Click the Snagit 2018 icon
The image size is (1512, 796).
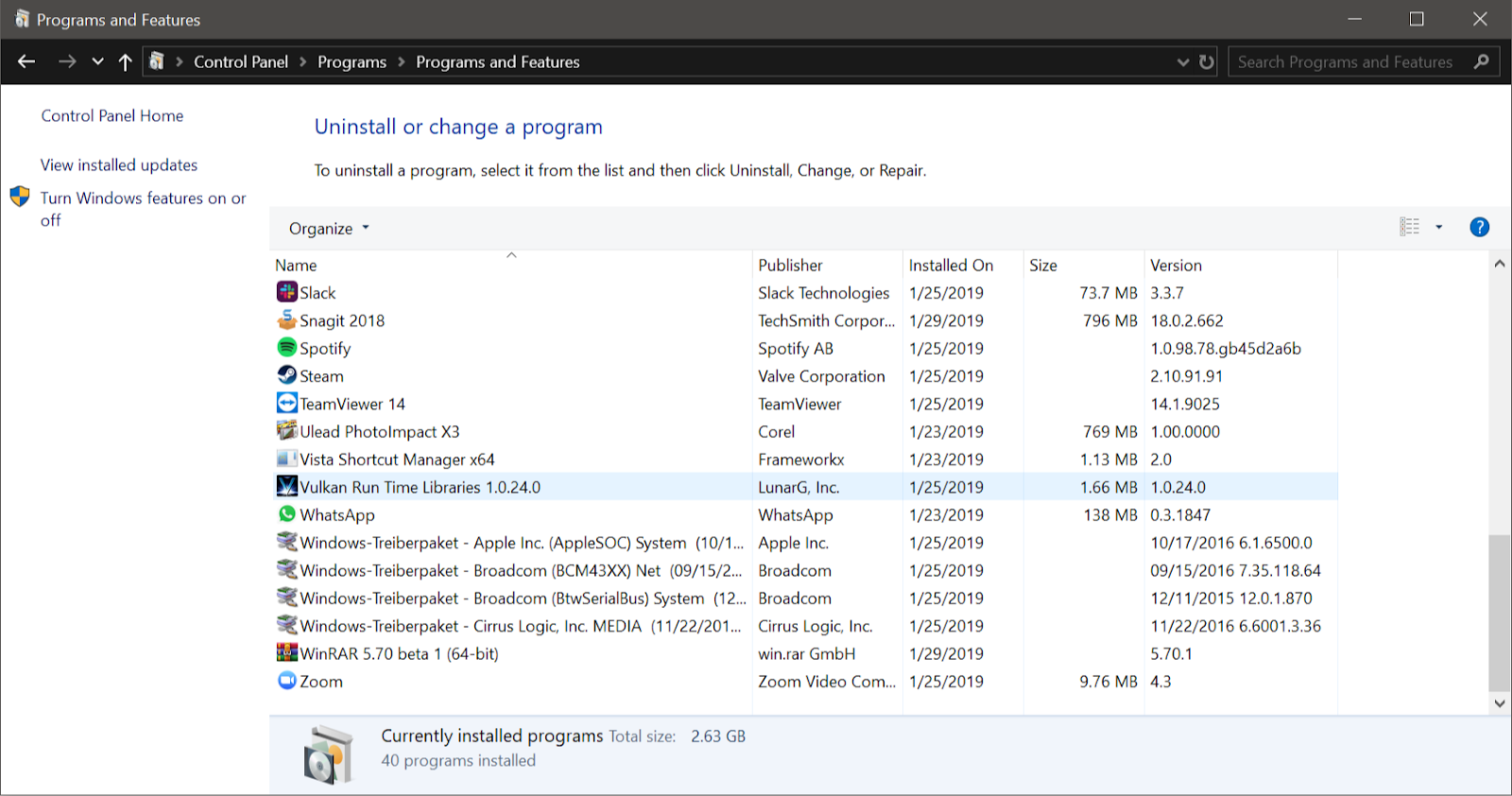287,320
